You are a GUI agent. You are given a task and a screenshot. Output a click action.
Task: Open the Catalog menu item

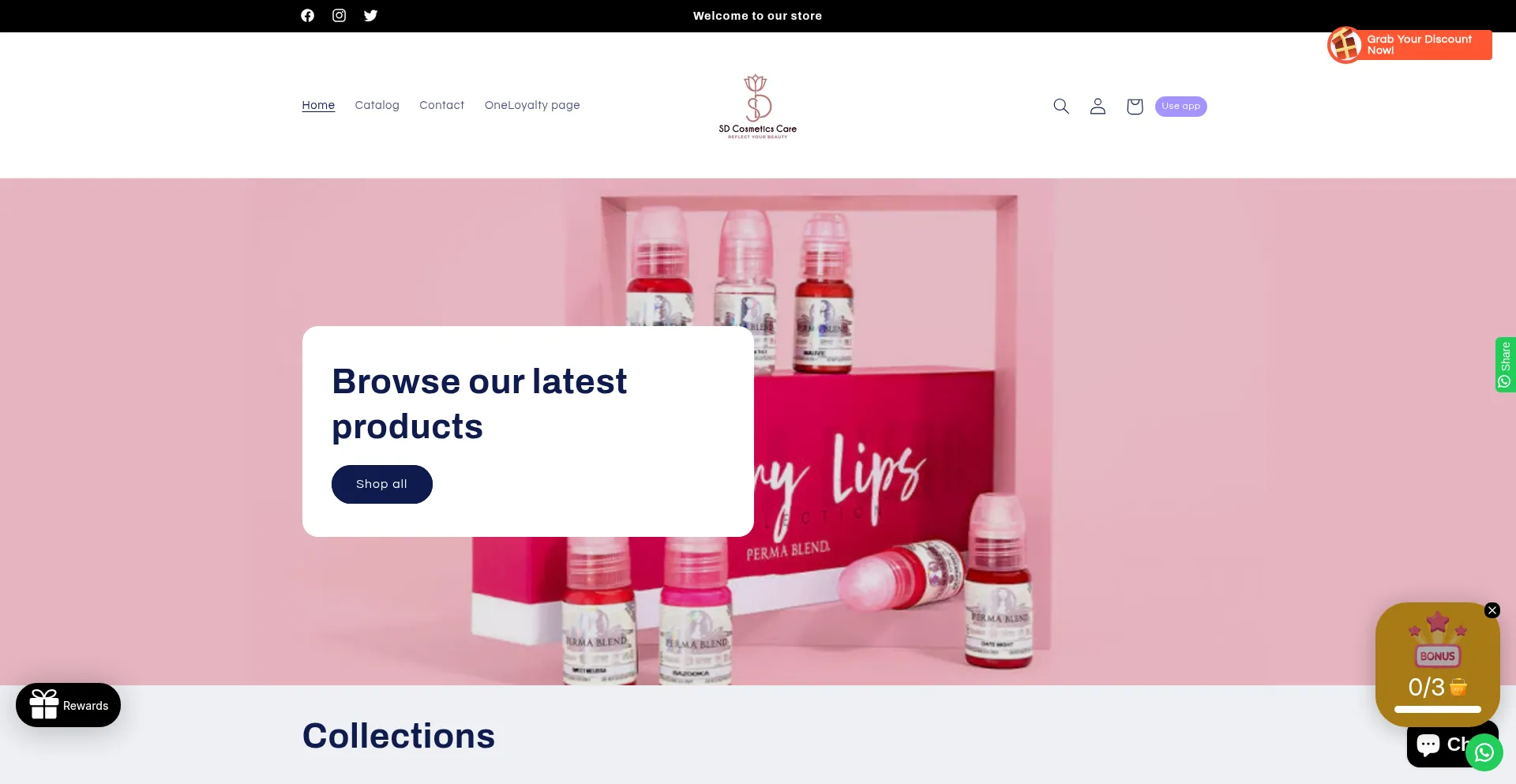(x=377, y=105)
